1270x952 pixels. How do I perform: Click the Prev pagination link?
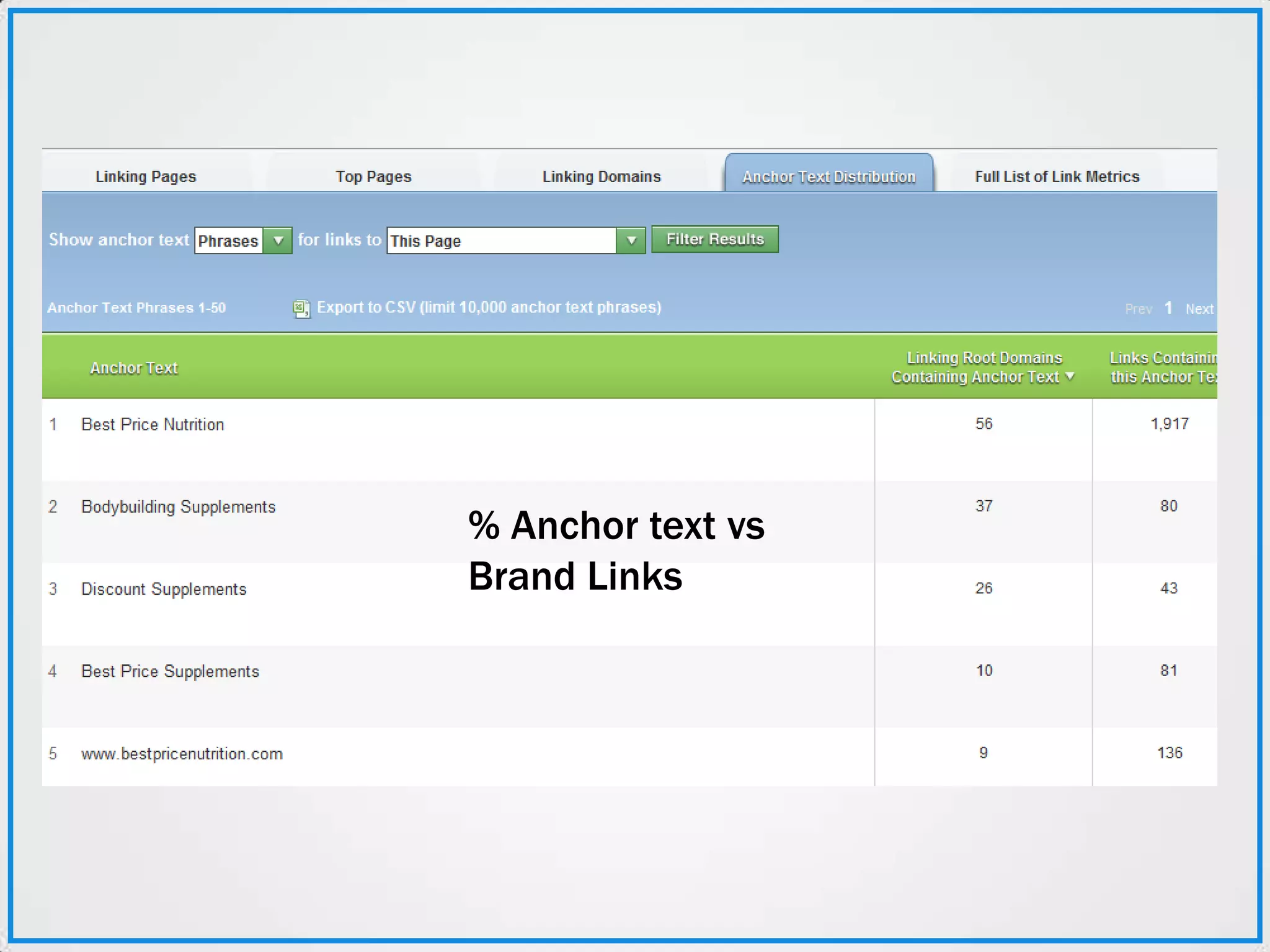pyautogui.click(x=1139, y=309)
